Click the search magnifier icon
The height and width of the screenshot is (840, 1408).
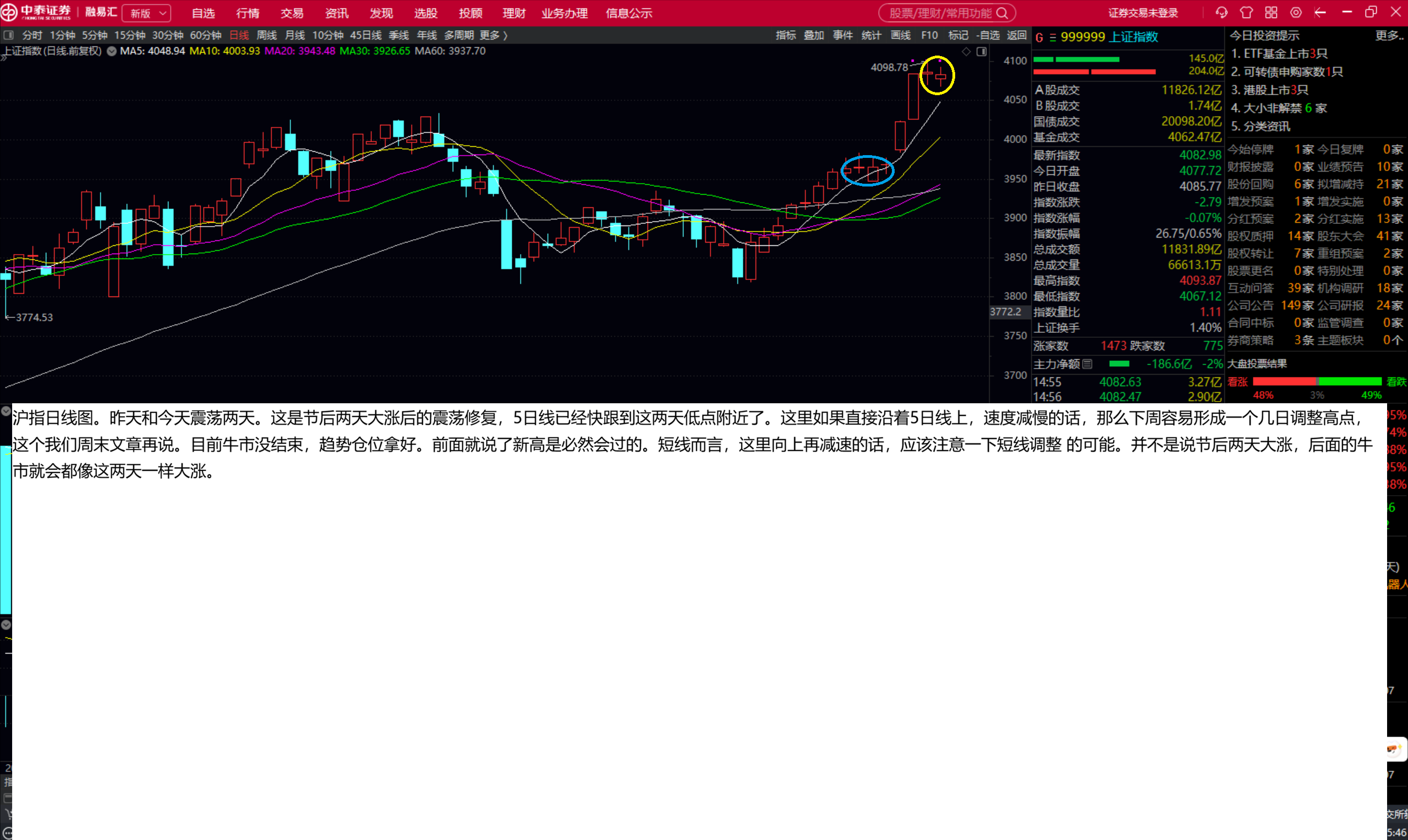click(x=1002, y=13)
